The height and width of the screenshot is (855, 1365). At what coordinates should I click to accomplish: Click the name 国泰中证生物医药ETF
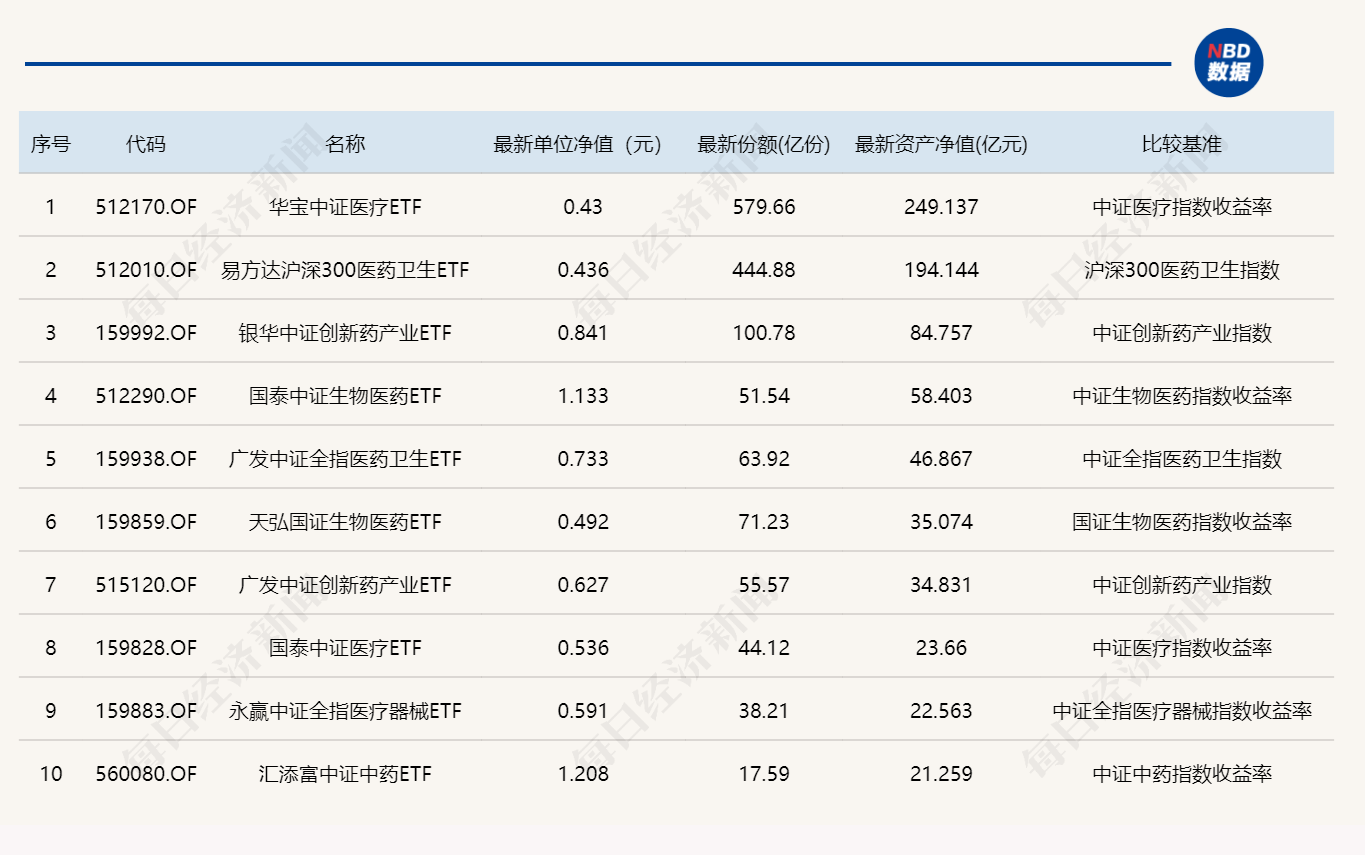pyautogui.click(x=345, y=396)
